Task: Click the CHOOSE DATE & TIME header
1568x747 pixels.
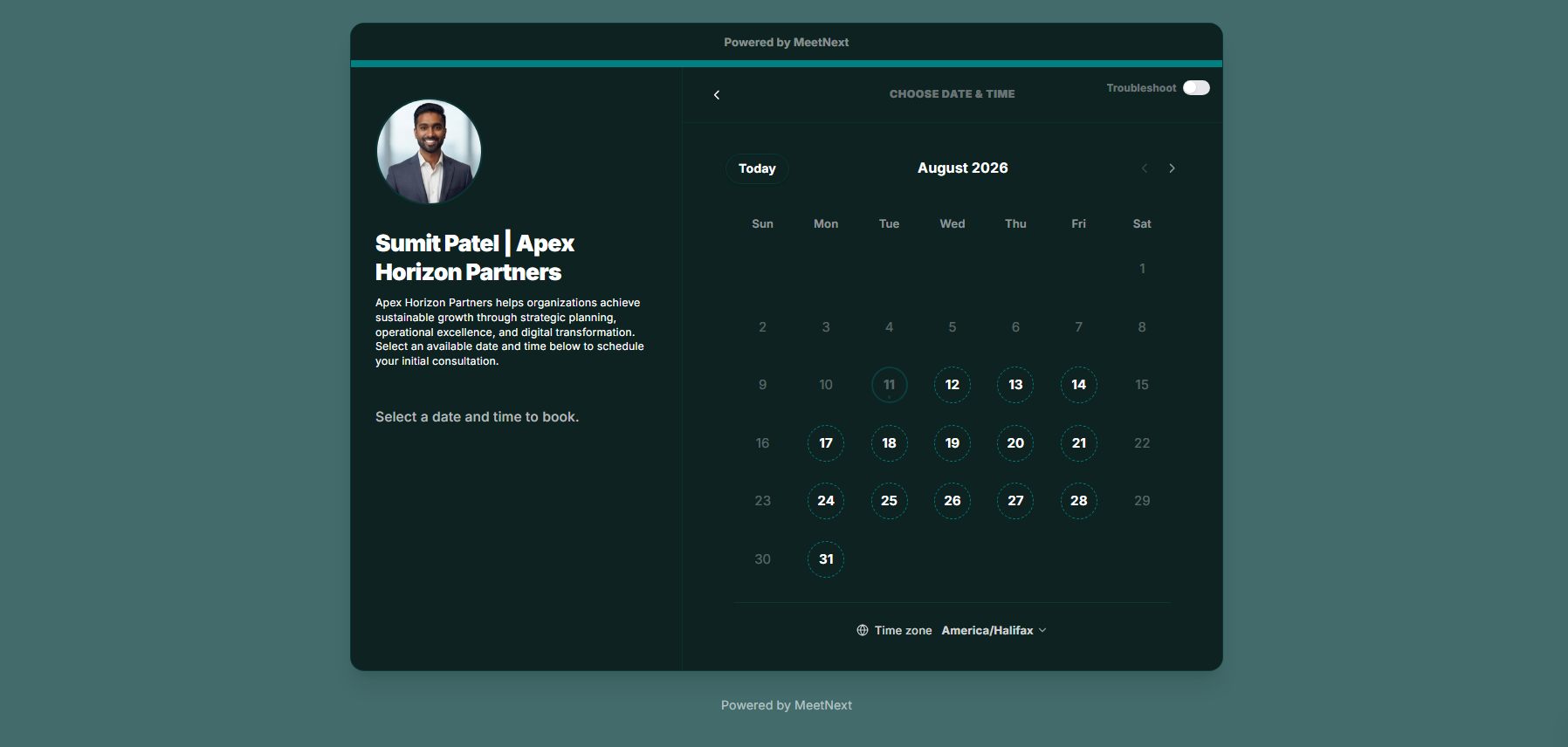Action: pyautogui.click(x=952, y=94)
